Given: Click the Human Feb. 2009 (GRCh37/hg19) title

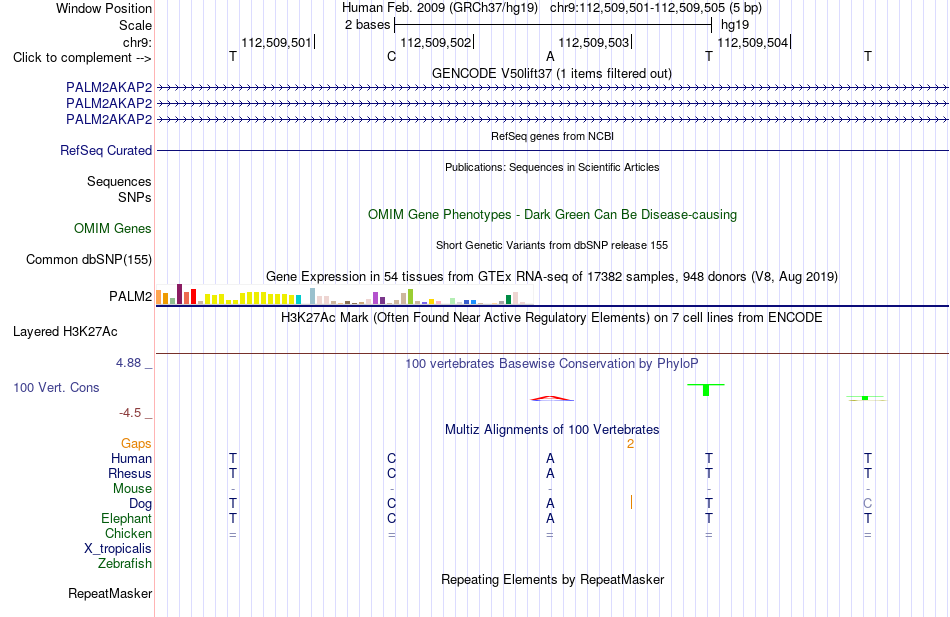Looking at the screenshot, I should 440,8.
